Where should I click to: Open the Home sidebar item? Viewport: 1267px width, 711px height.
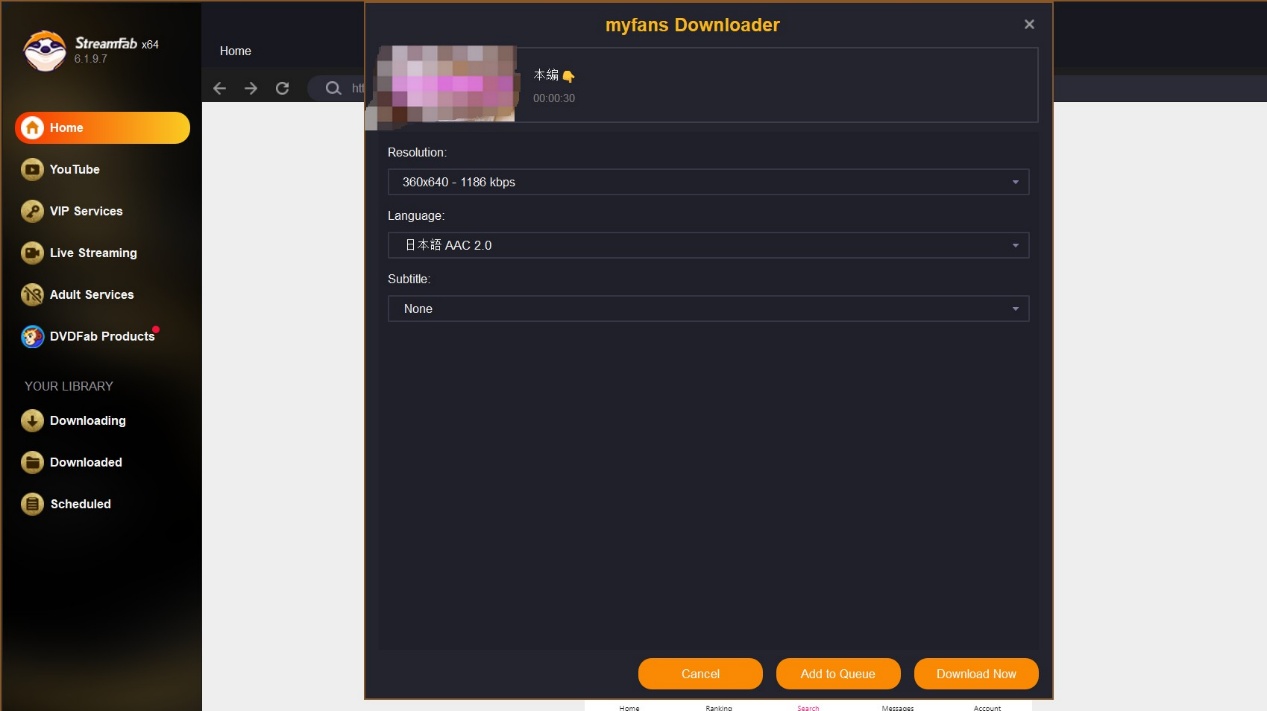[x=102, y=128]
